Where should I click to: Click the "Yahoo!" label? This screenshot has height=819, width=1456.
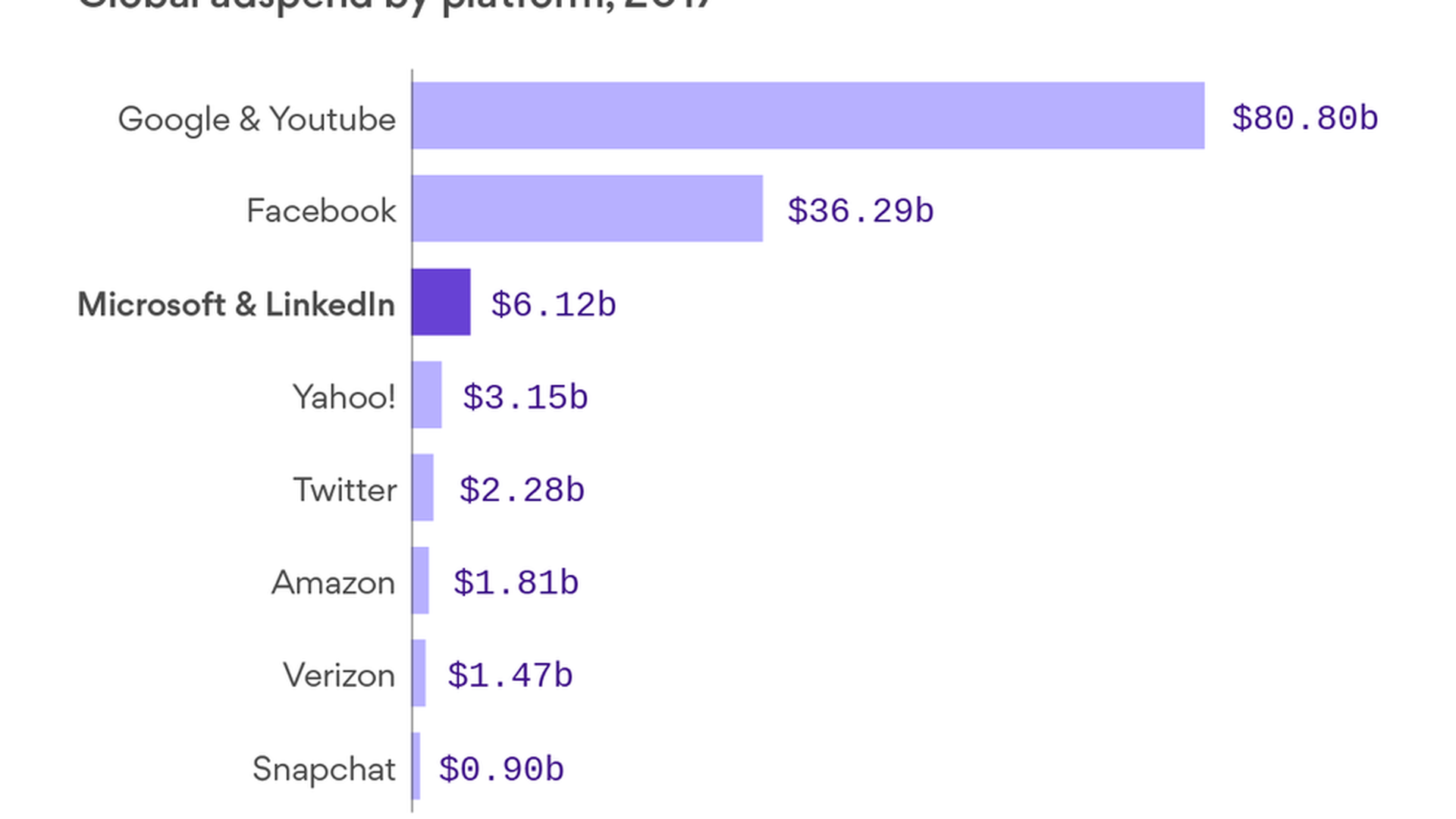[344, 397]
